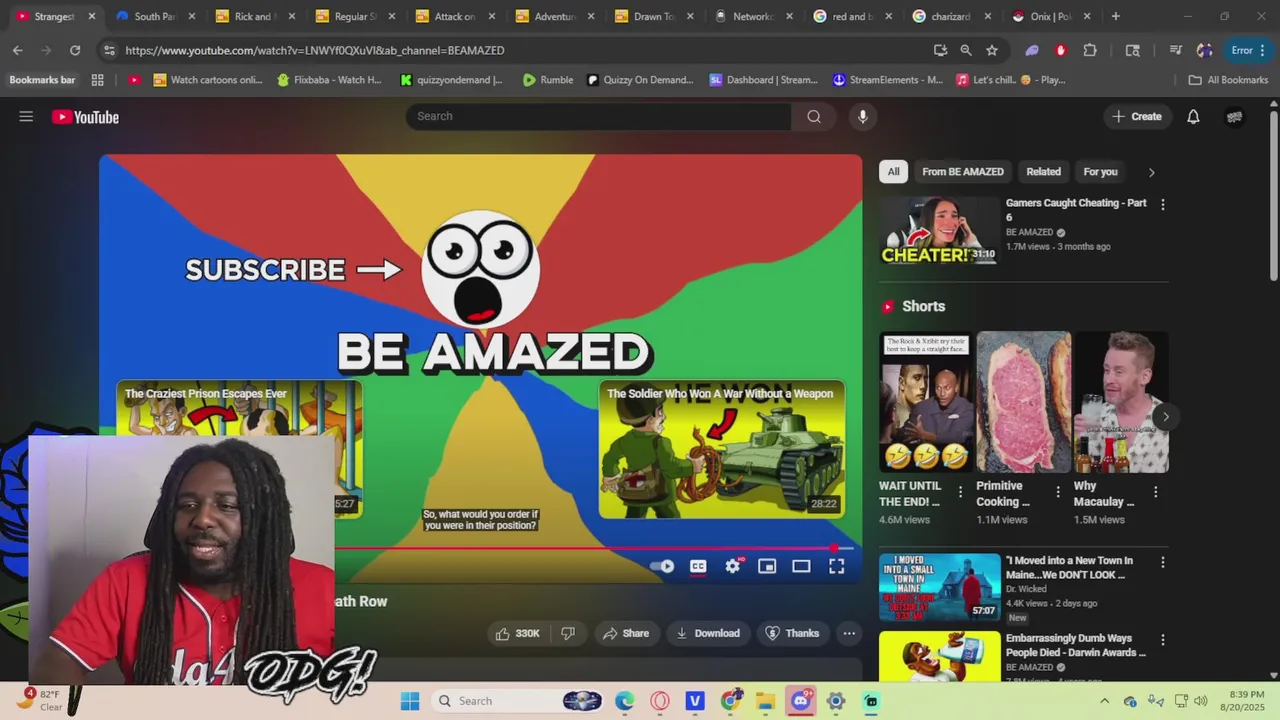Viewport: 1280px width, 720px height.
Task: Open options for Why Macaulay short
Action: click(x=1156, y=492)
